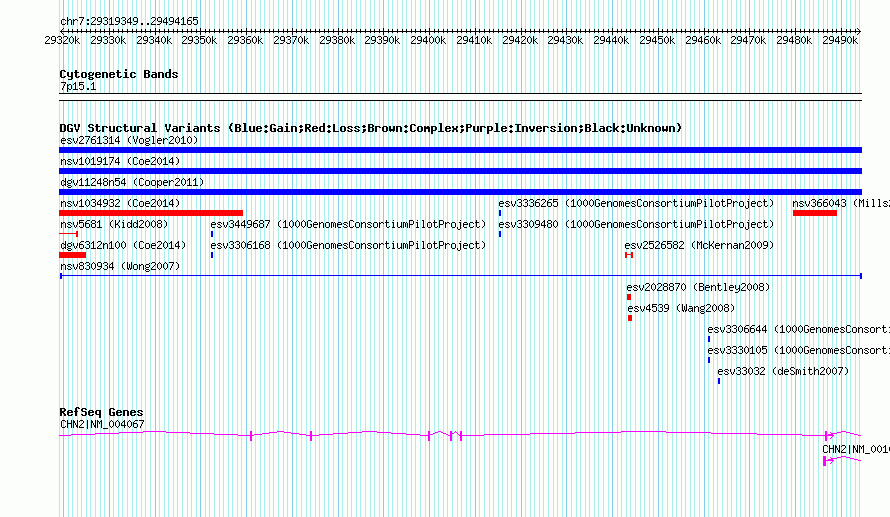
Task: Select the nsv366043 red loss bar
Action: pyautogui.click(x=815, y=213)
